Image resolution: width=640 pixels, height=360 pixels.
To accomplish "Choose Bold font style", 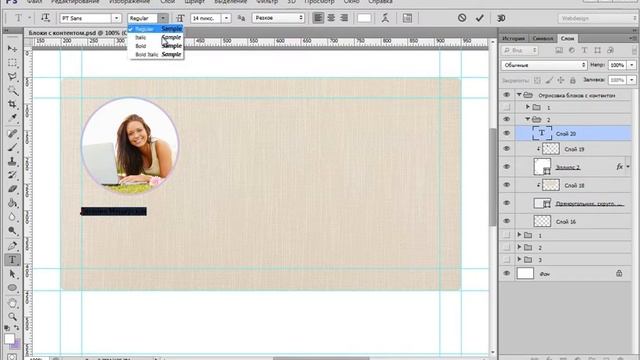I will 156,46.
